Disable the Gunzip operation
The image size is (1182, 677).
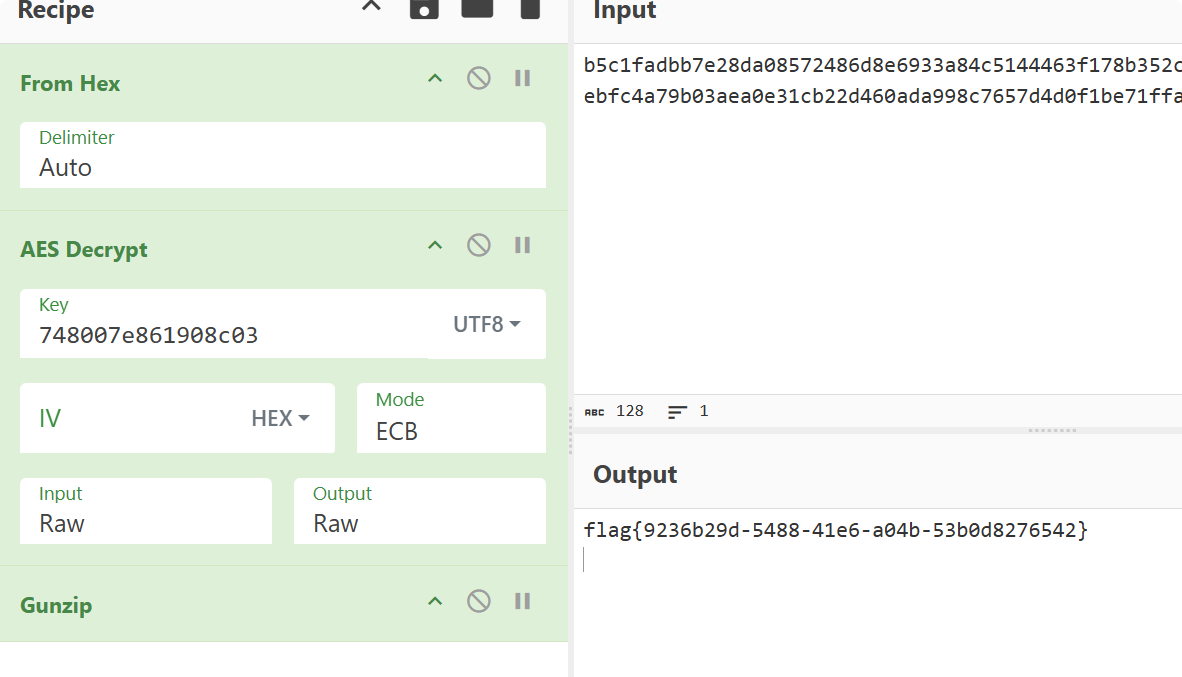pyautogui.click(x=479, y=601)
